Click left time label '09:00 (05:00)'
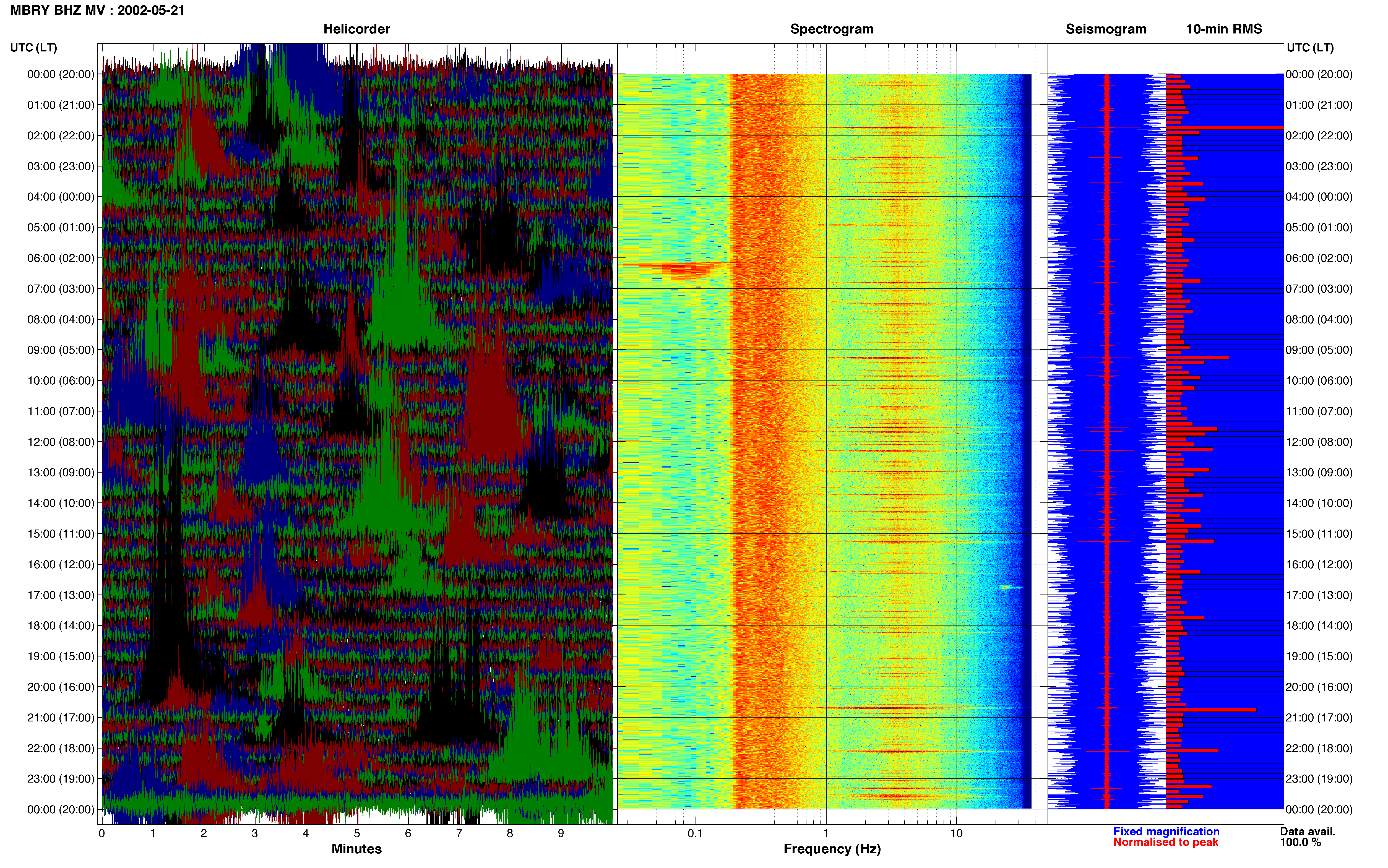1388x868 pixels. coord(61,350)
